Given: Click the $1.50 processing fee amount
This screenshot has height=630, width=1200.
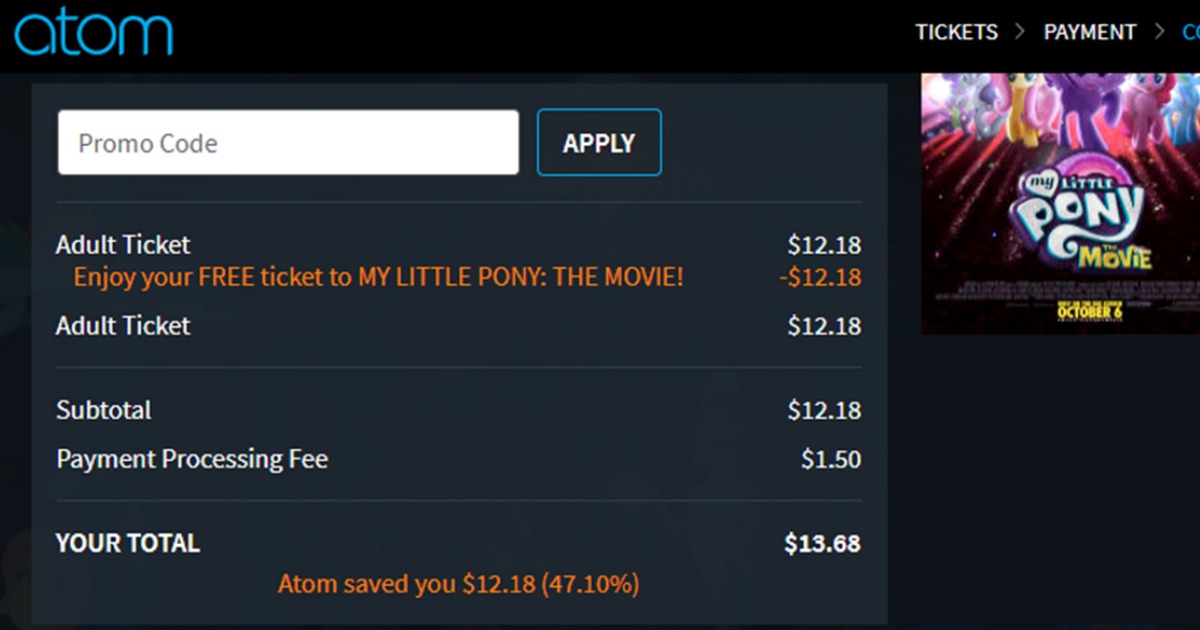Looking at the screenshot, I should click(x=830, y=459).
